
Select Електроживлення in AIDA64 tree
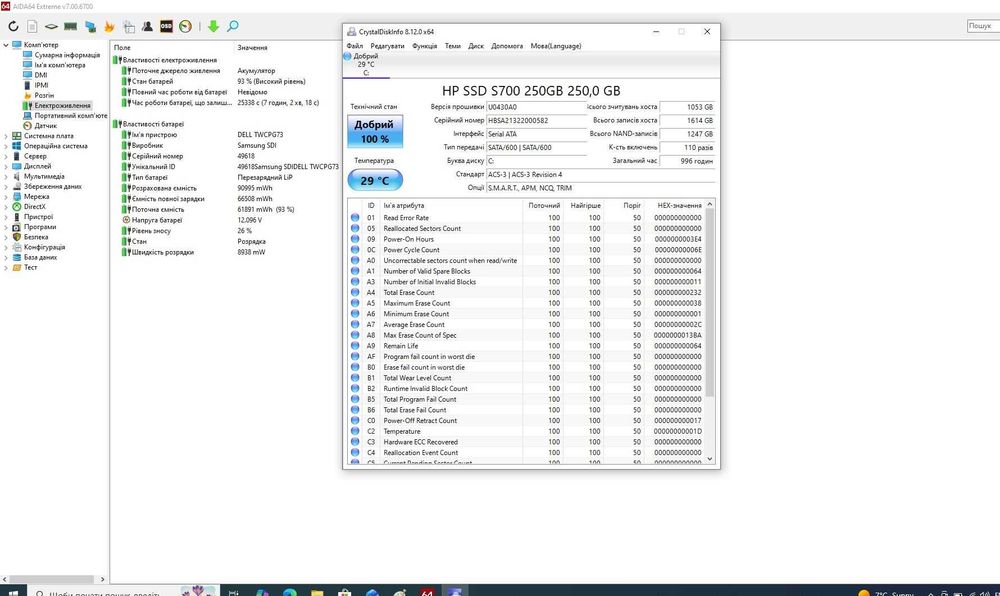[x=62, y=106]
